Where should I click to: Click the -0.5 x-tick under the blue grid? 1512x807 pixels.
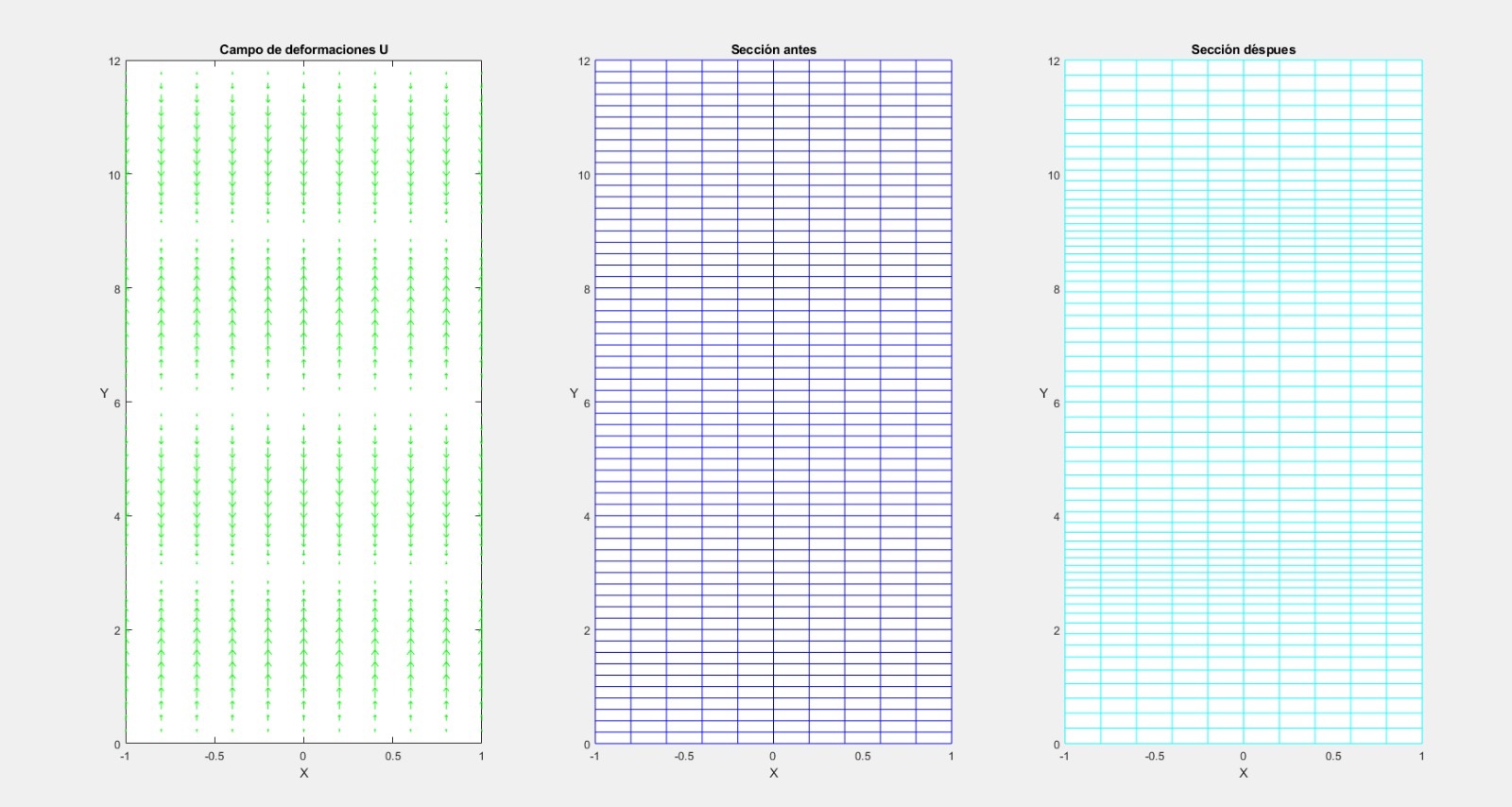(683, 756)
